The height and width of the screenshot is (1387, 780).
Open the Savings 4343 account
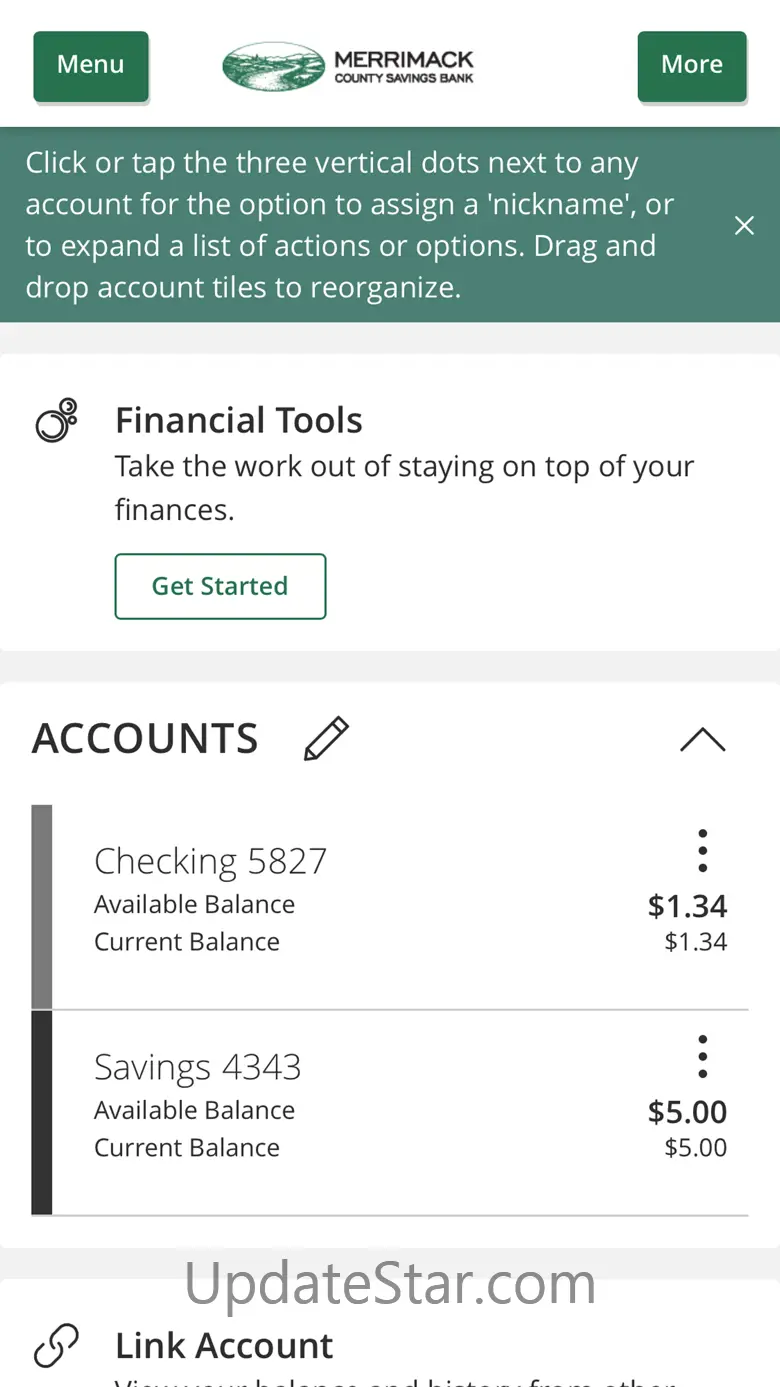point(198,1068)
